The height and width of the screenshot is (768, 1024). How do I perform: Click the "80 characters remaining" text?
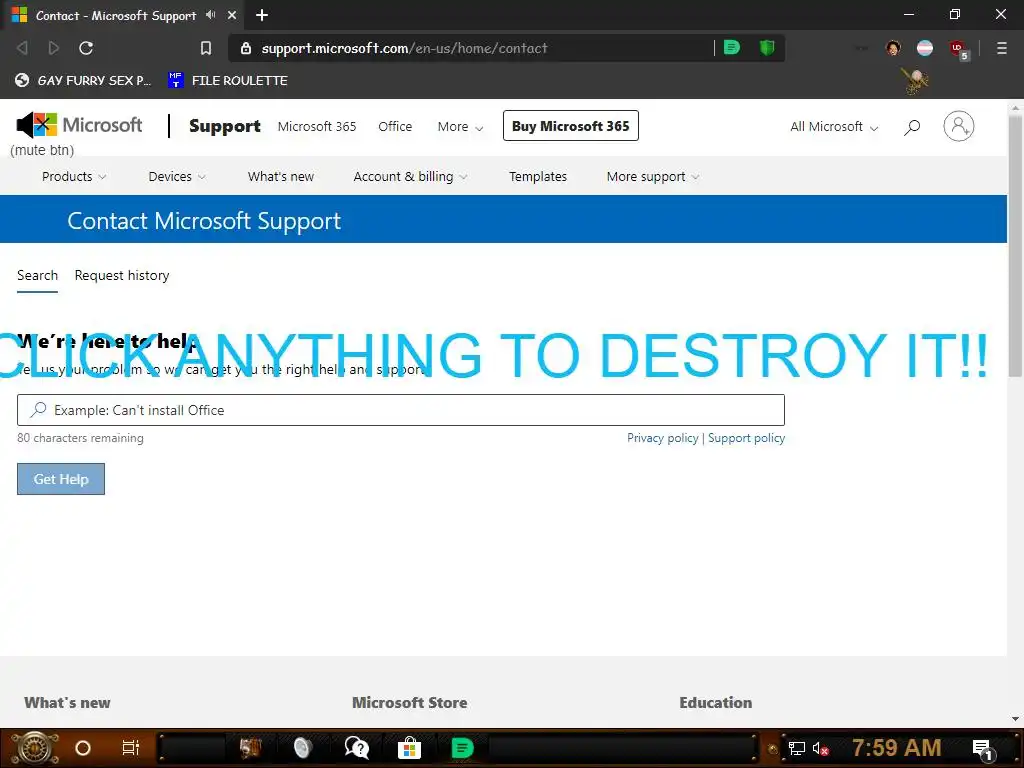point(80,438)
